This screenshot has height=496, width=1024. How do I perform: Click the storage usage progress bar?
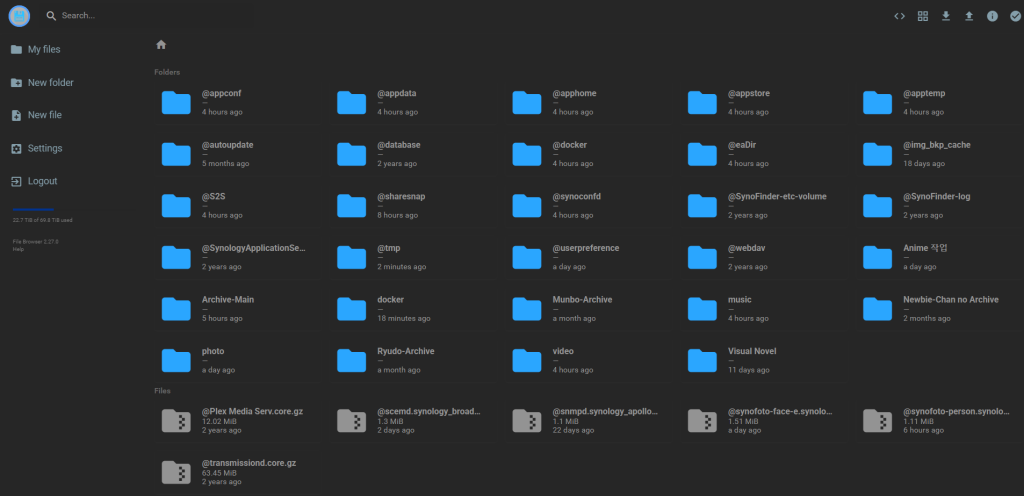click(40, 209)
